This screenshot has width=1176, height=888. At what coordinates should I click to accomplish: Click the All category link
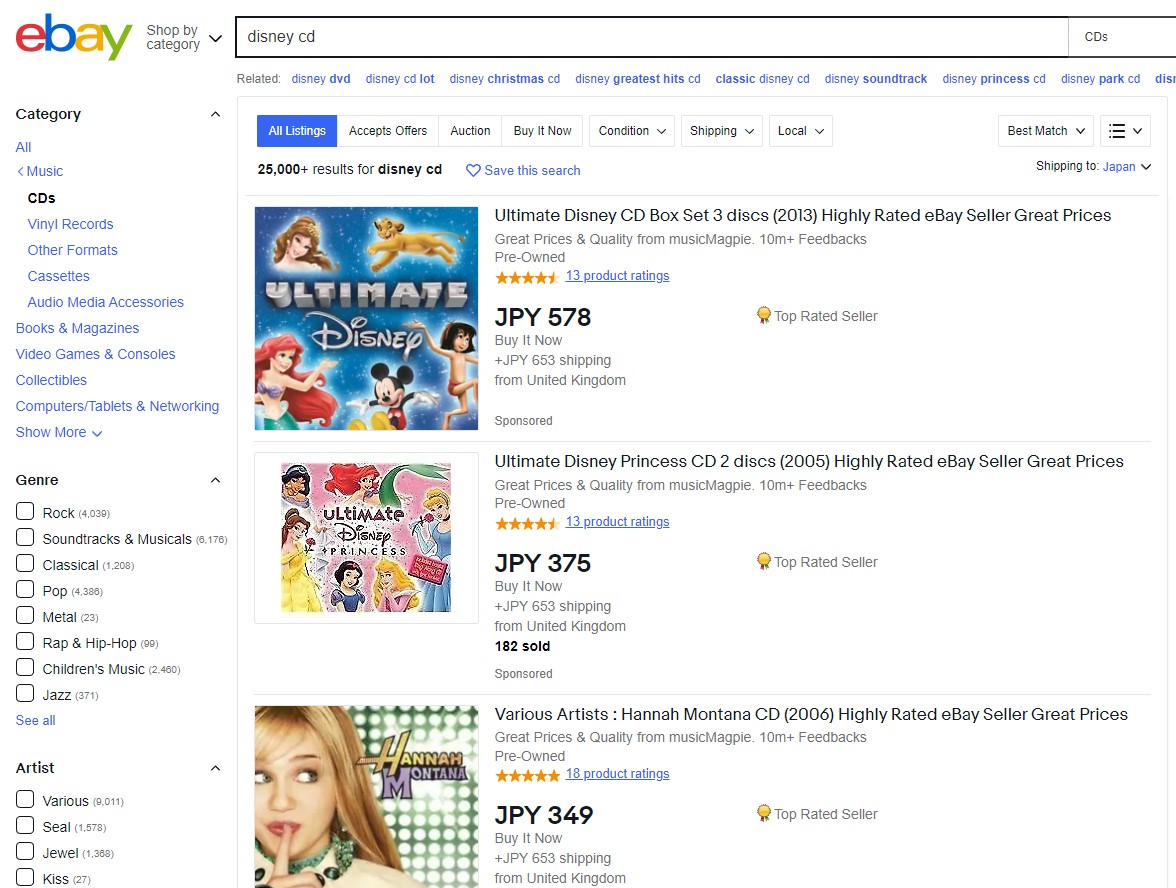[x=23, y=147]
